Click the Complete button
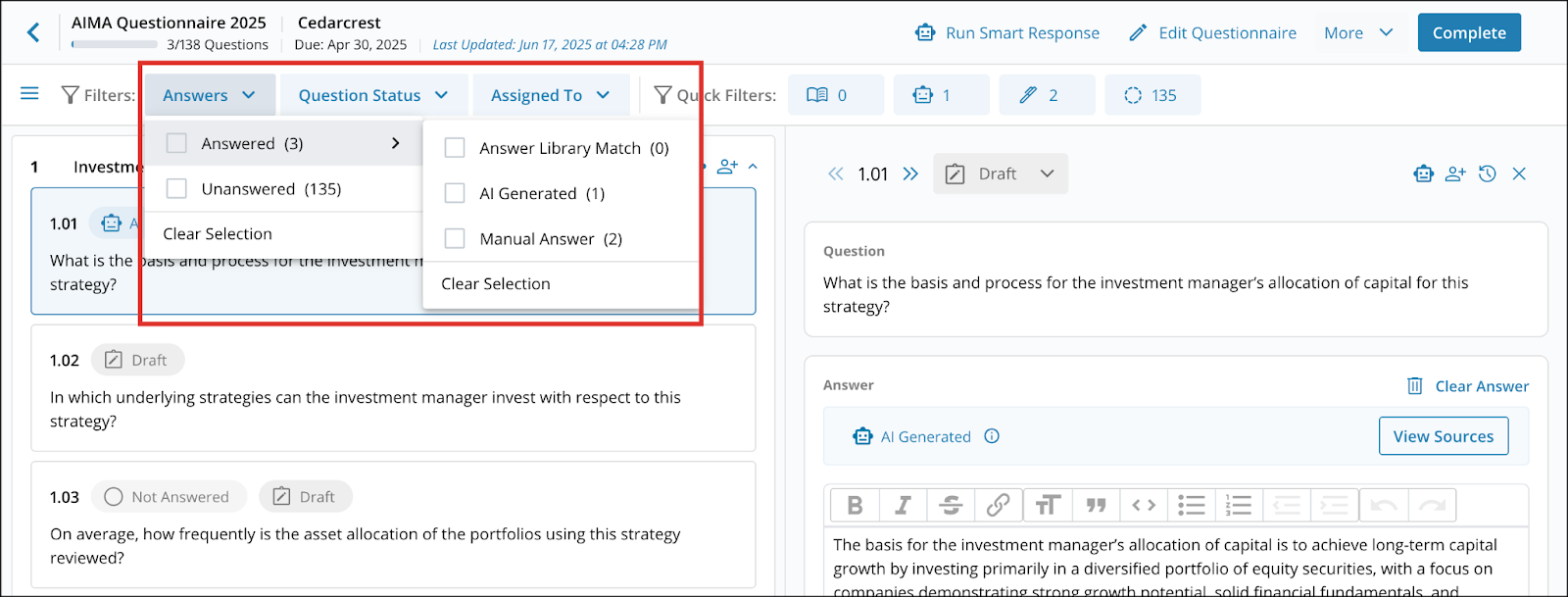 [x=1469, y=32]
